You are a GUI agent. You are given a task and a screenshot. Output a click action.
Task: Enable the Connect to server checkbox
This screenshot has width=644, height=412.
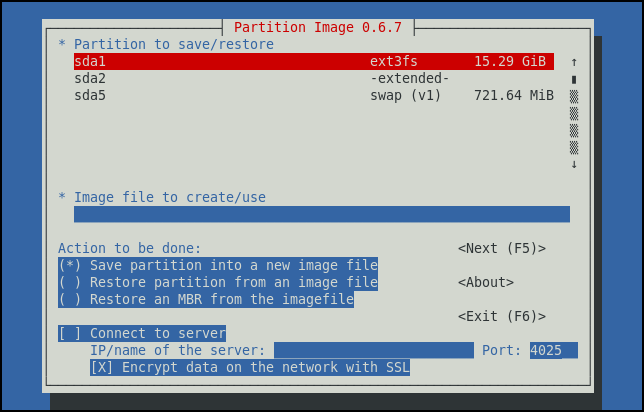[x=142, y=333]
